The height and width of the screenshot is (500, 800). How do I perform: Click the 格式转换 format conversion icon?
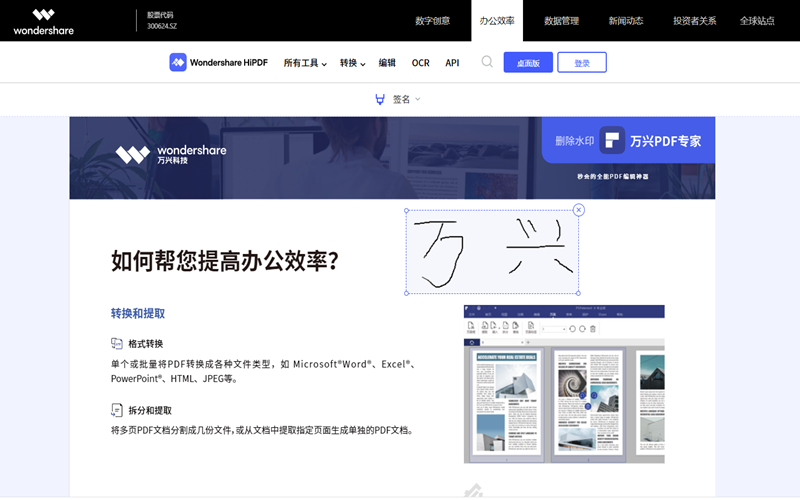point(117,343)
